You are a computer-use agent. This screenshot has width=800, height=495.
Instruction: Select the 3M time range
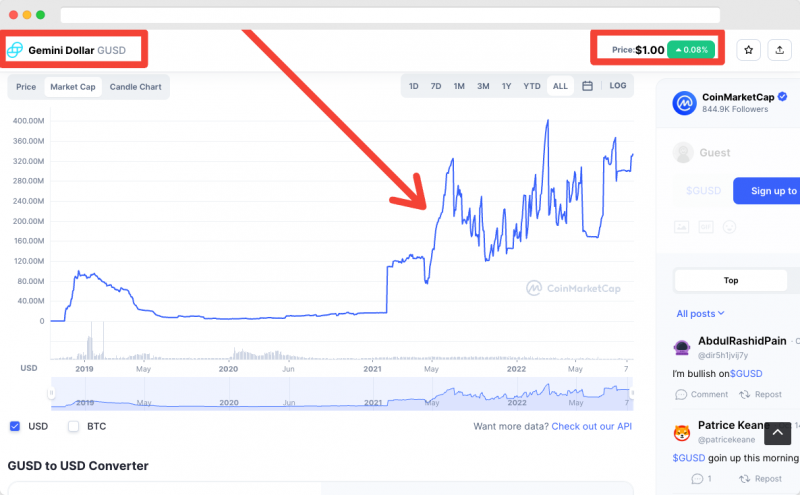pyautogui.click(x=483, y=86)
